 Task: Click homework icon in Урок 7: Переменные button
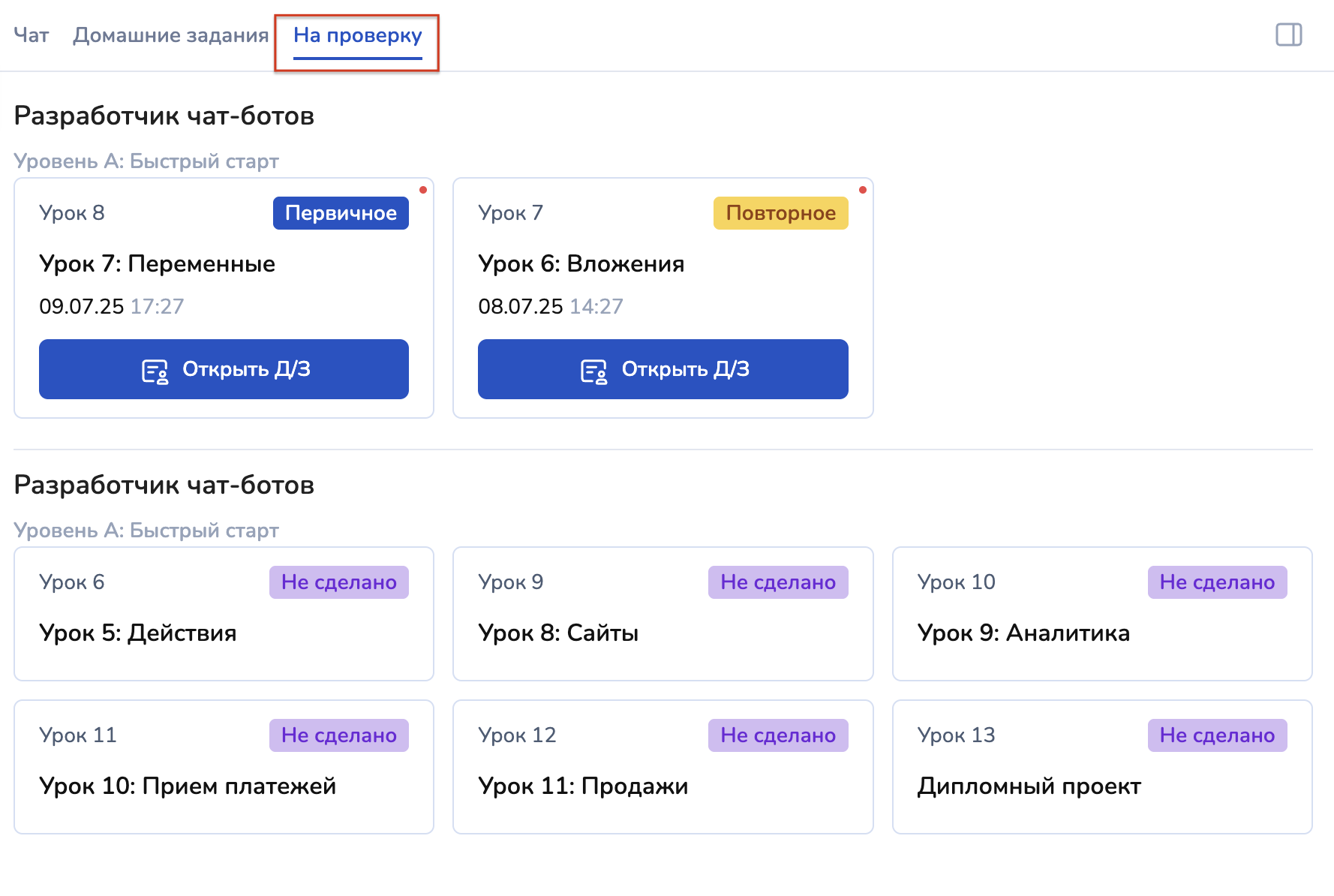click(155, 371)
